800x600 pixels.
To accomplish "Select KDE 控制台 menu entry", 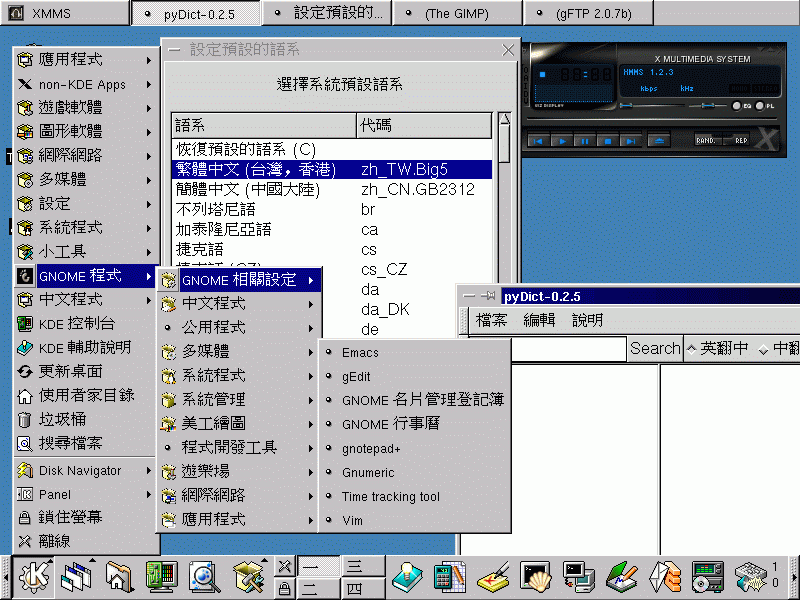I will click(85, 323).
